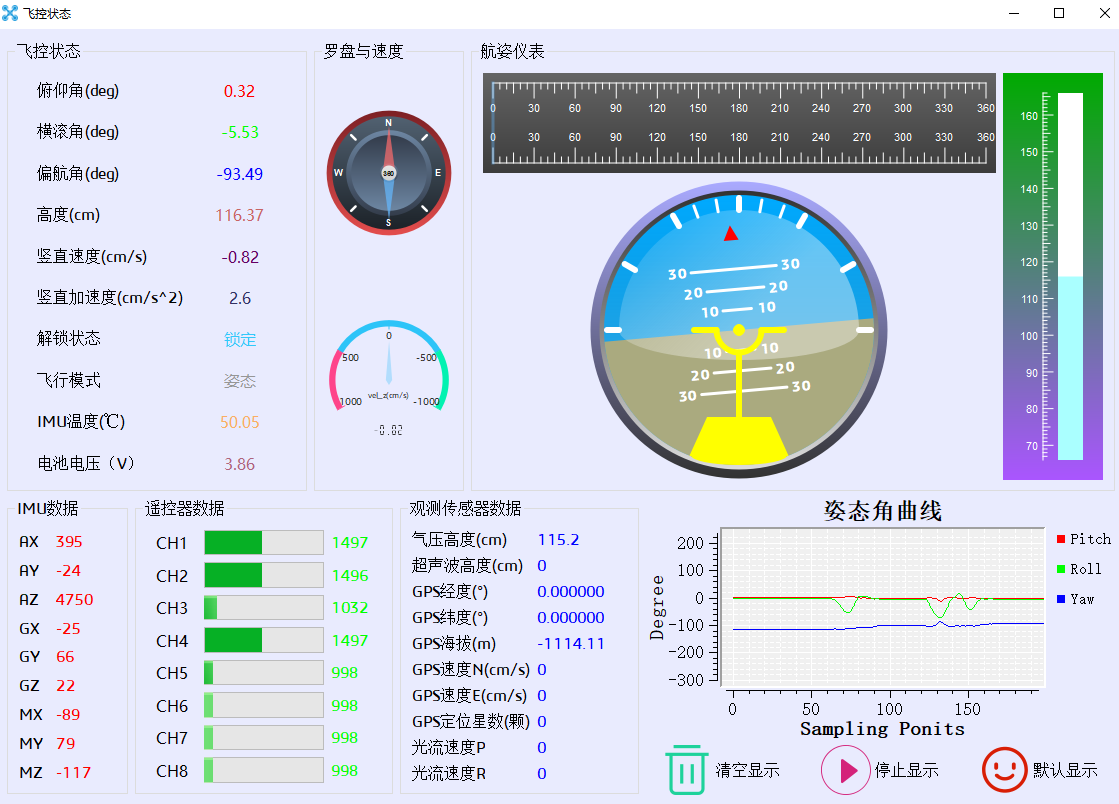The width and height of the screenshot is (1119, 804).
Task: Click the CH8 channel progress bar
Action: coord(263,770)
